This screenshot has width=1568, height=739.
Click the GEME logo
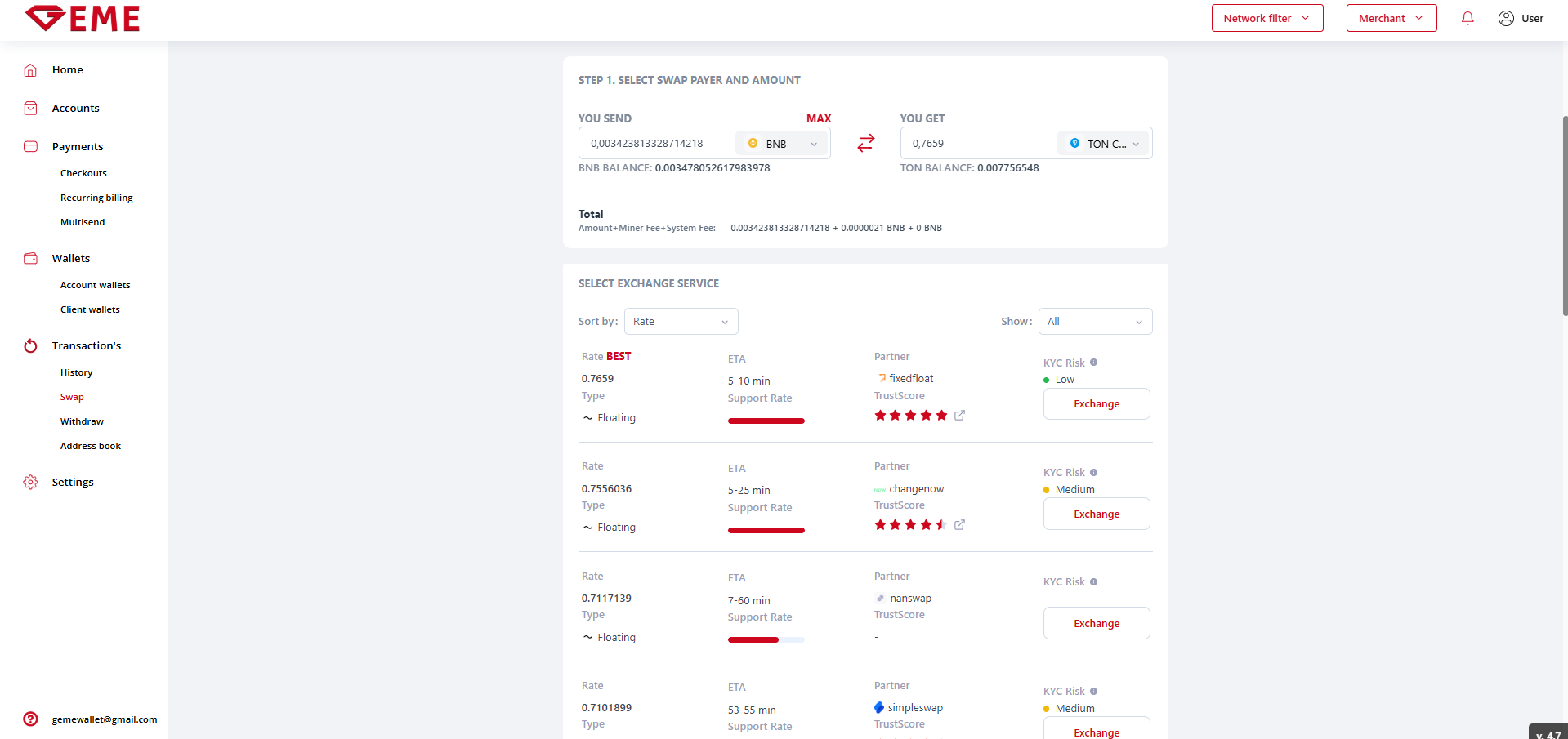click(x=83, y=19)
